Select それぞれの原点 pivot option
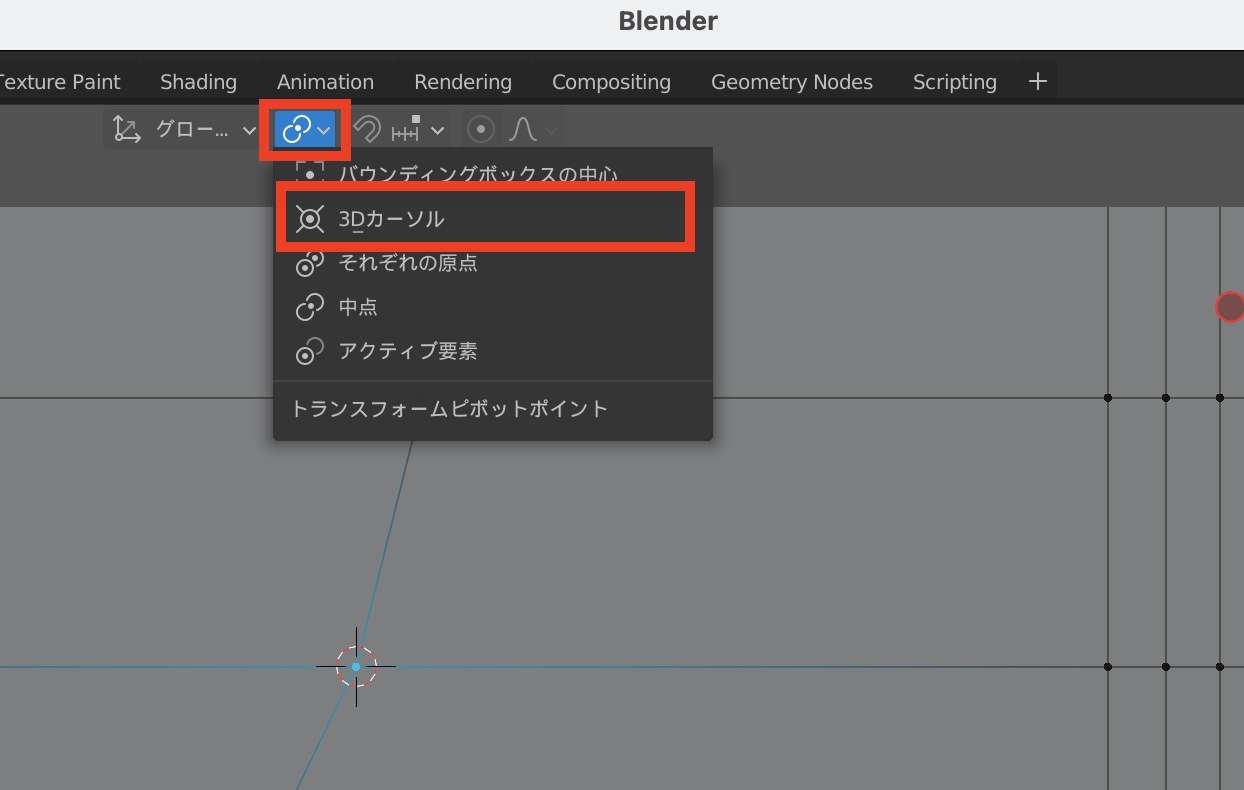 click(x=406, y=263)
